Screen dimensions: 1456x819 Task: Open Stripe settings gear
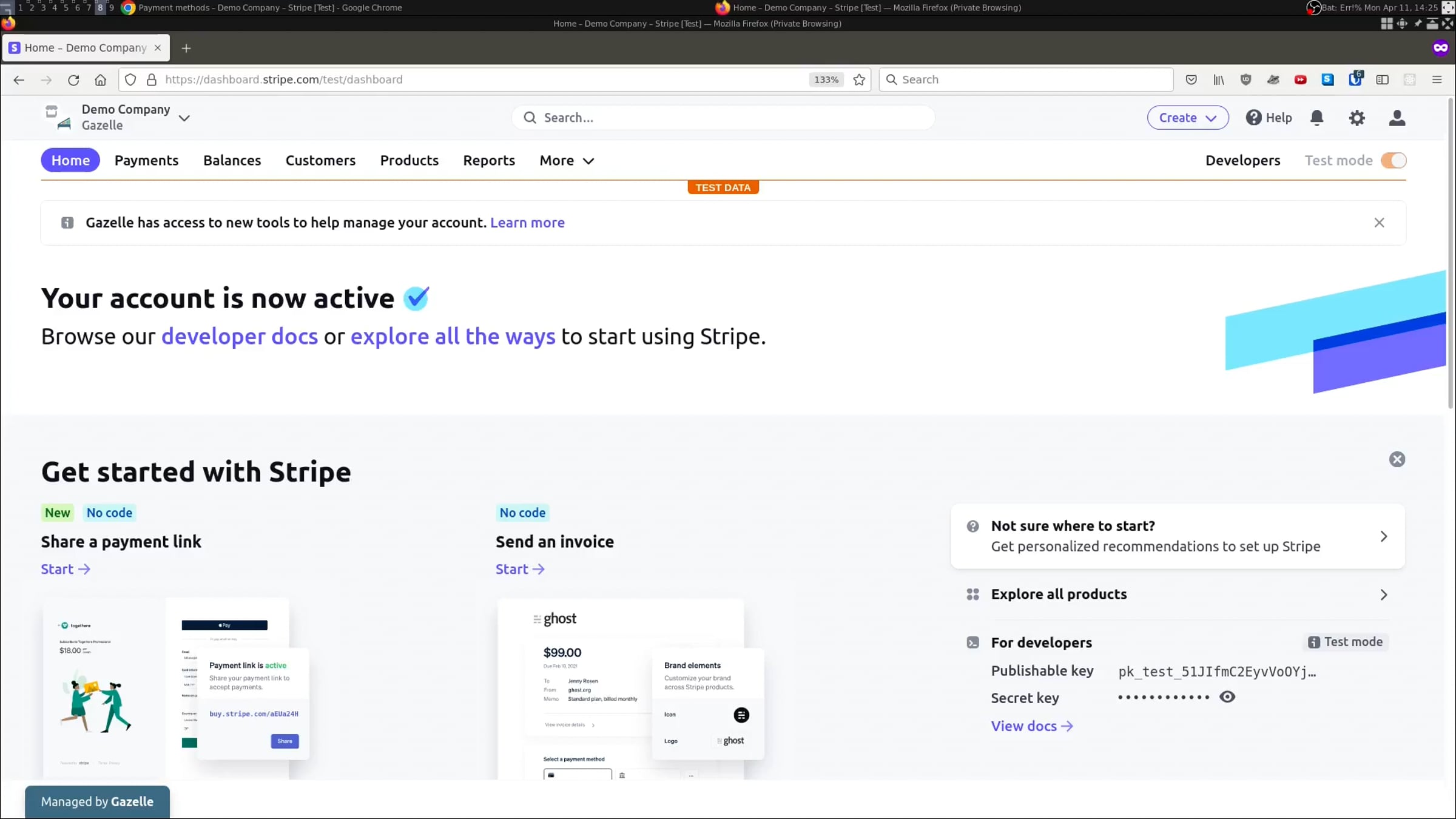pos(1357,118)
